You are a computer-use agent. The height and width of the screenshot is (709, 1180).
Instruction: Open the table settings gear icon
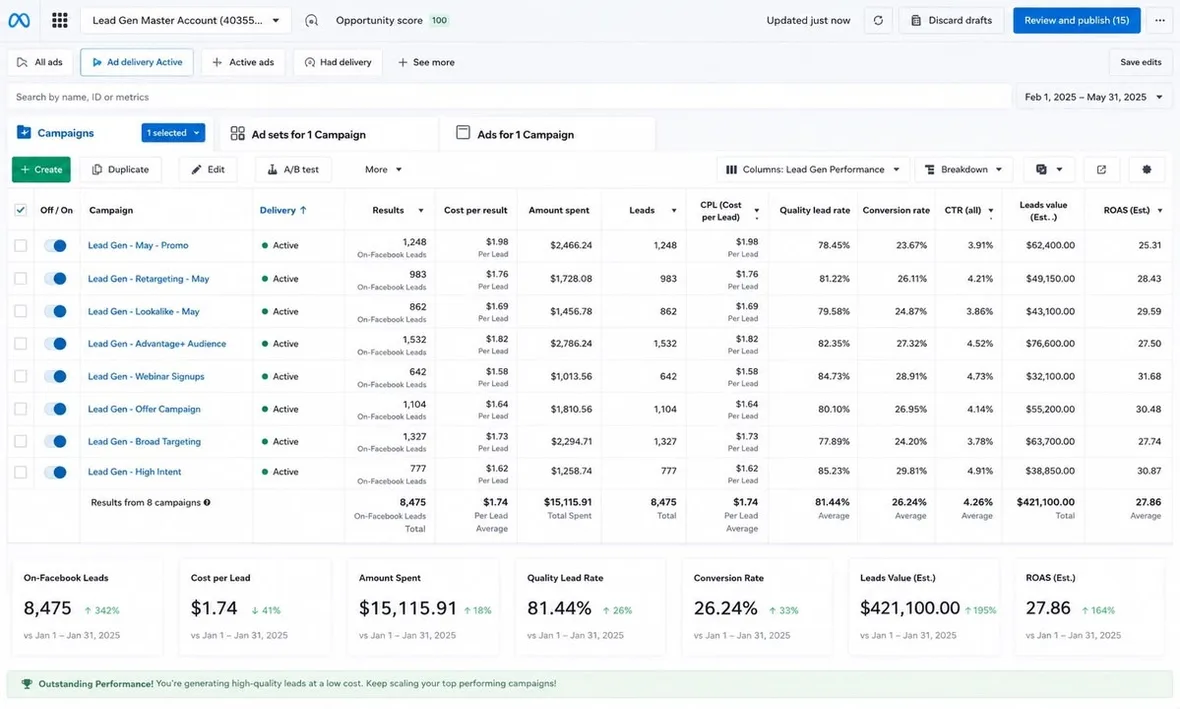pos(1147,169)
